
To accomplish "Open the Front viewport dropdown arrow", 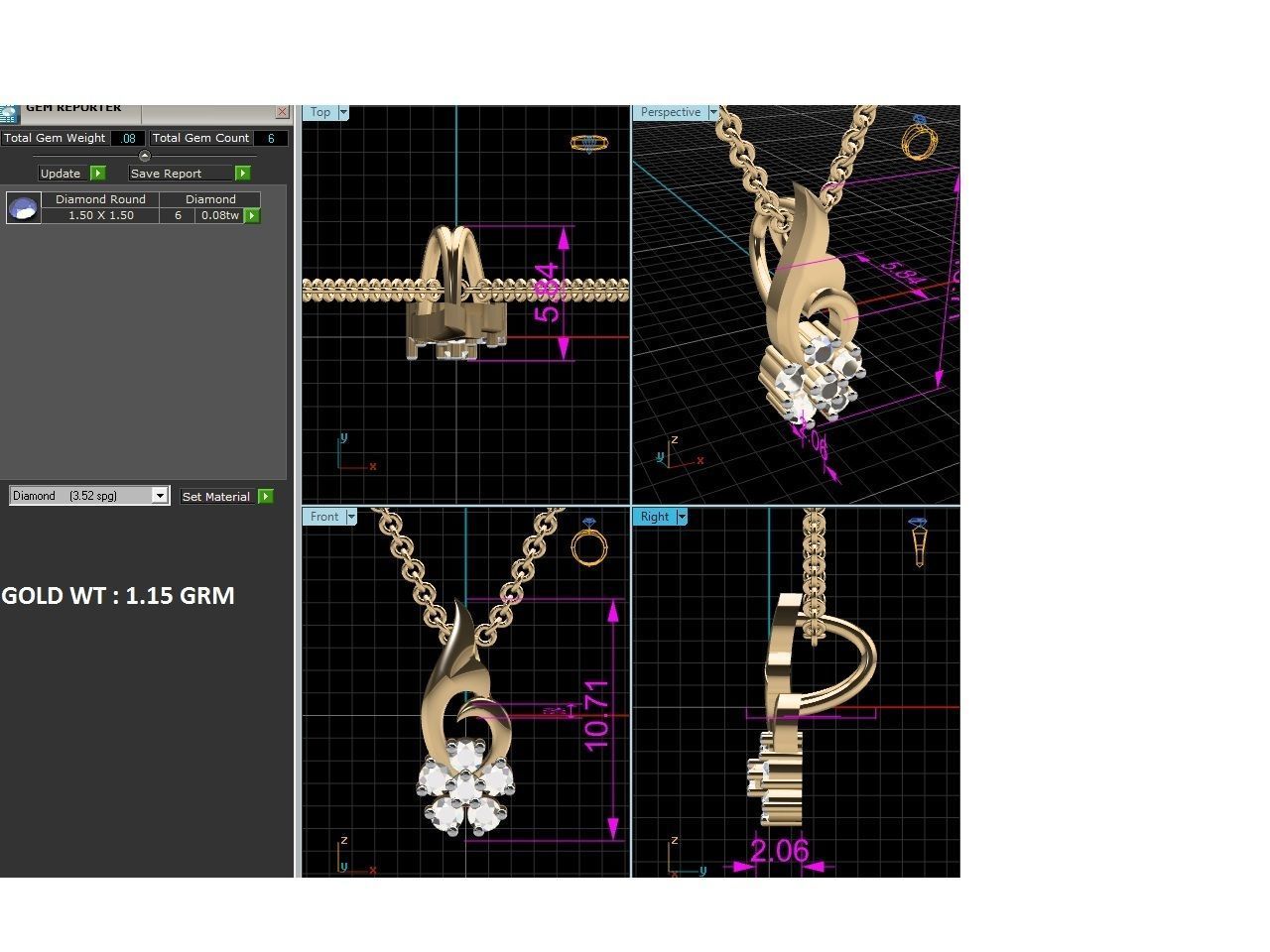I will [350, 517].
